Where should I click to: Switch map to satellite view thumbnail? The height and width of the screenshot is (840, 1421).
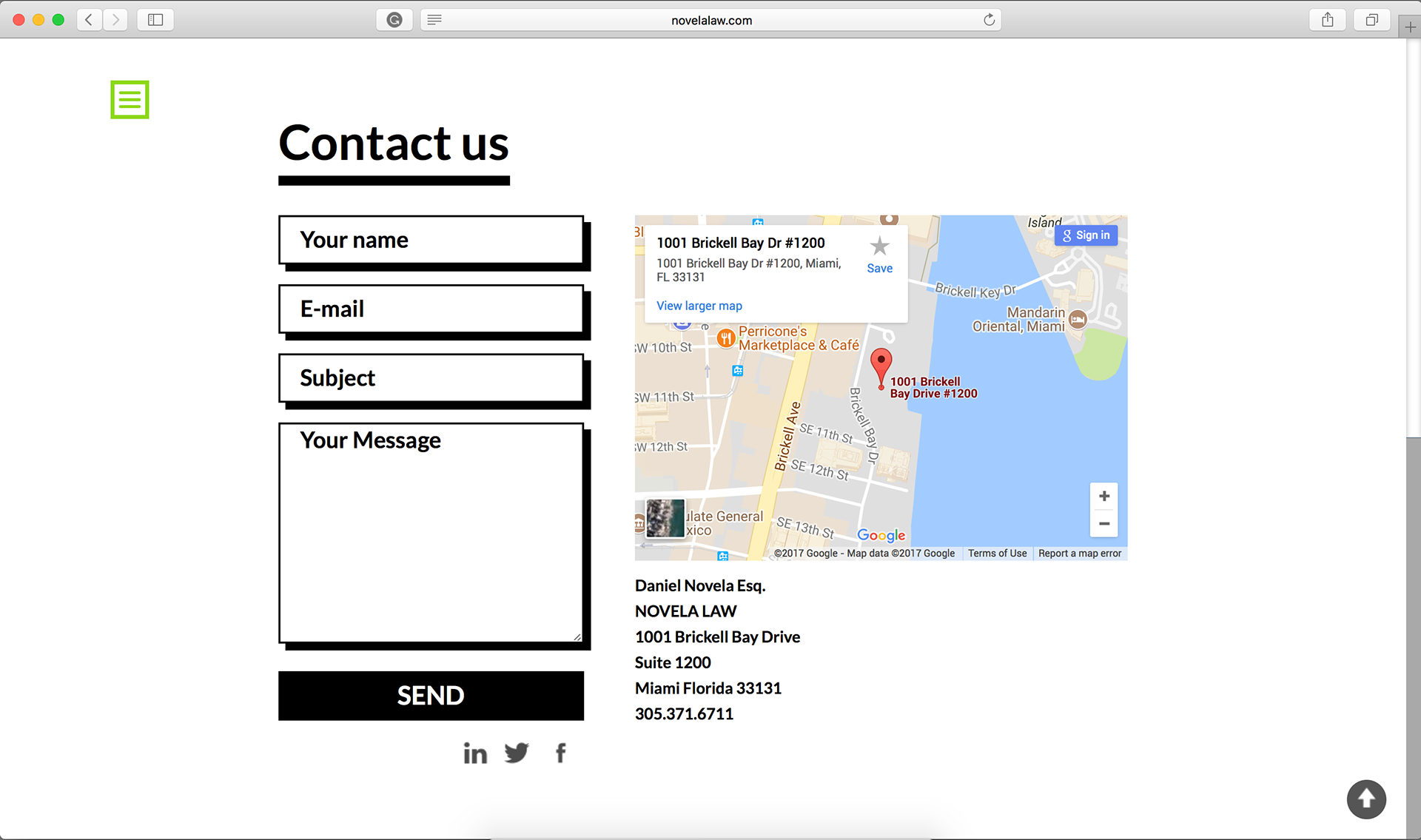[x=665, y=517]
